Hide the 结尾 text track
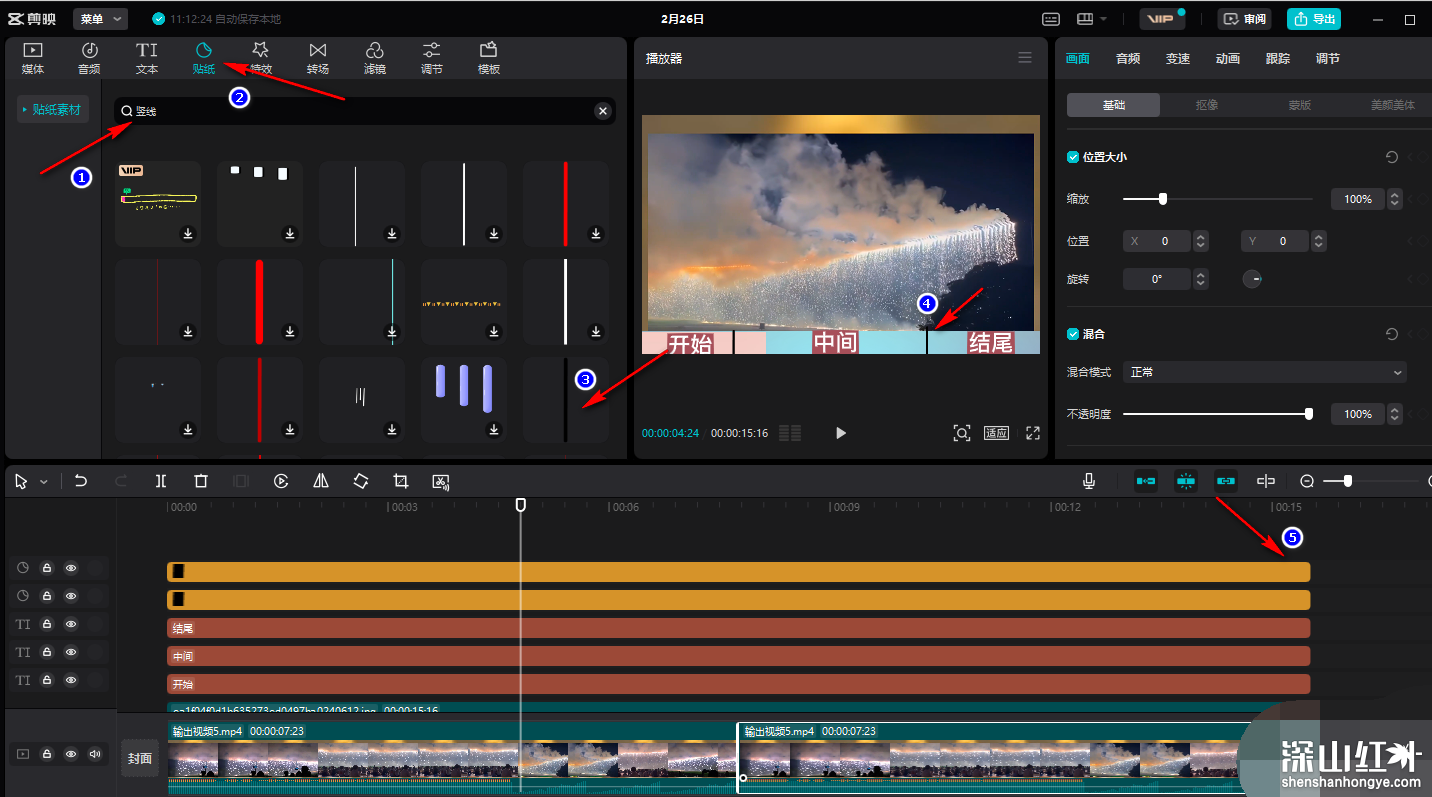The image size is (1432, 797). 71,624
